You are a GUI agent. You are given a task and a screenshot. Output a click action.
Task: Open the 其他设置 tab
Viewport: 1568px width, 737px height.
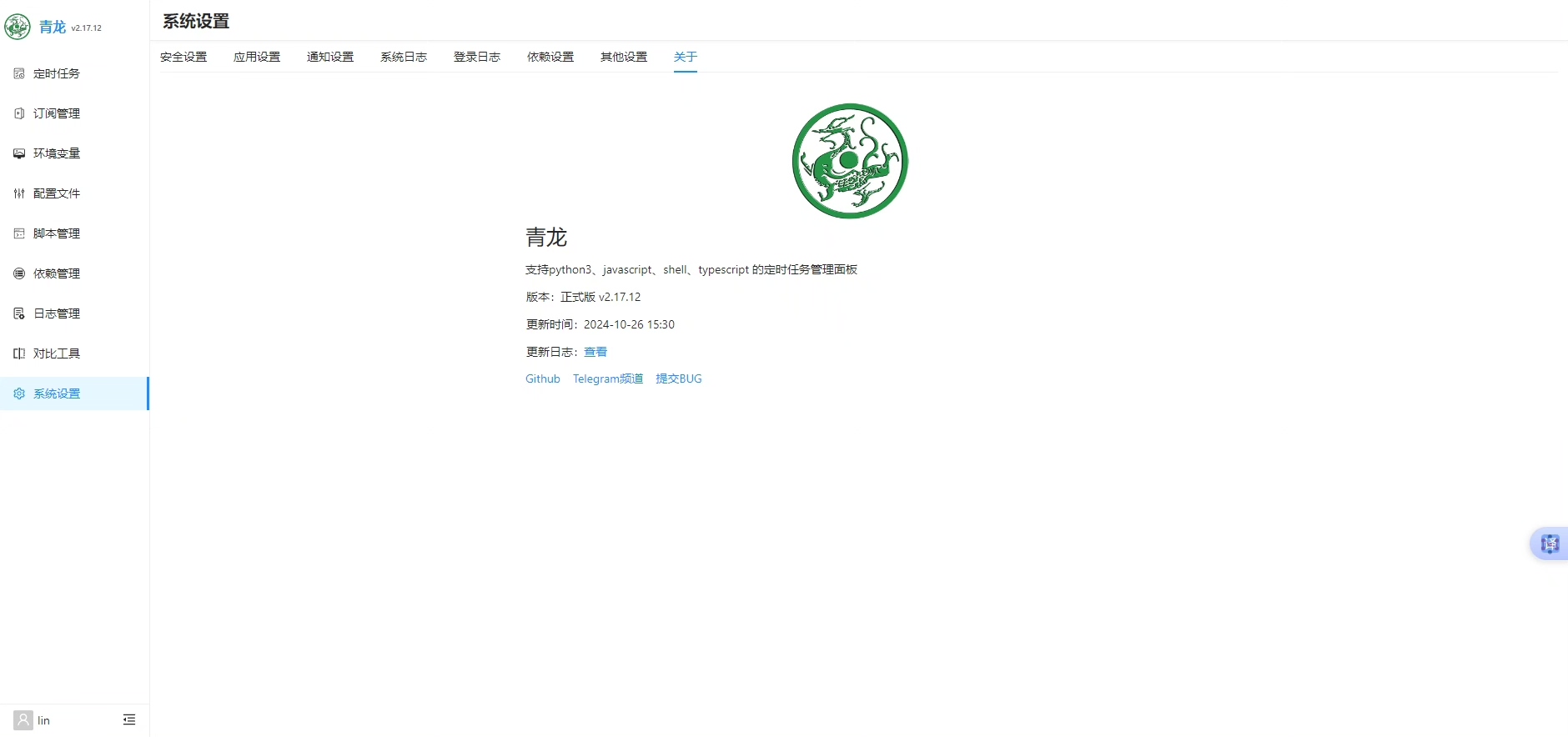[x=624, y=57]
